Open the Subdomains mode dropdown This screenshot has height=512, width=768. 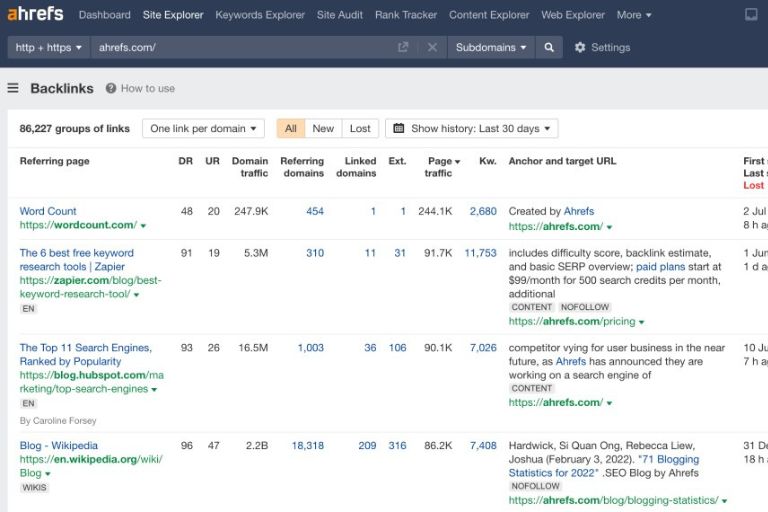(x=491, y=48)
